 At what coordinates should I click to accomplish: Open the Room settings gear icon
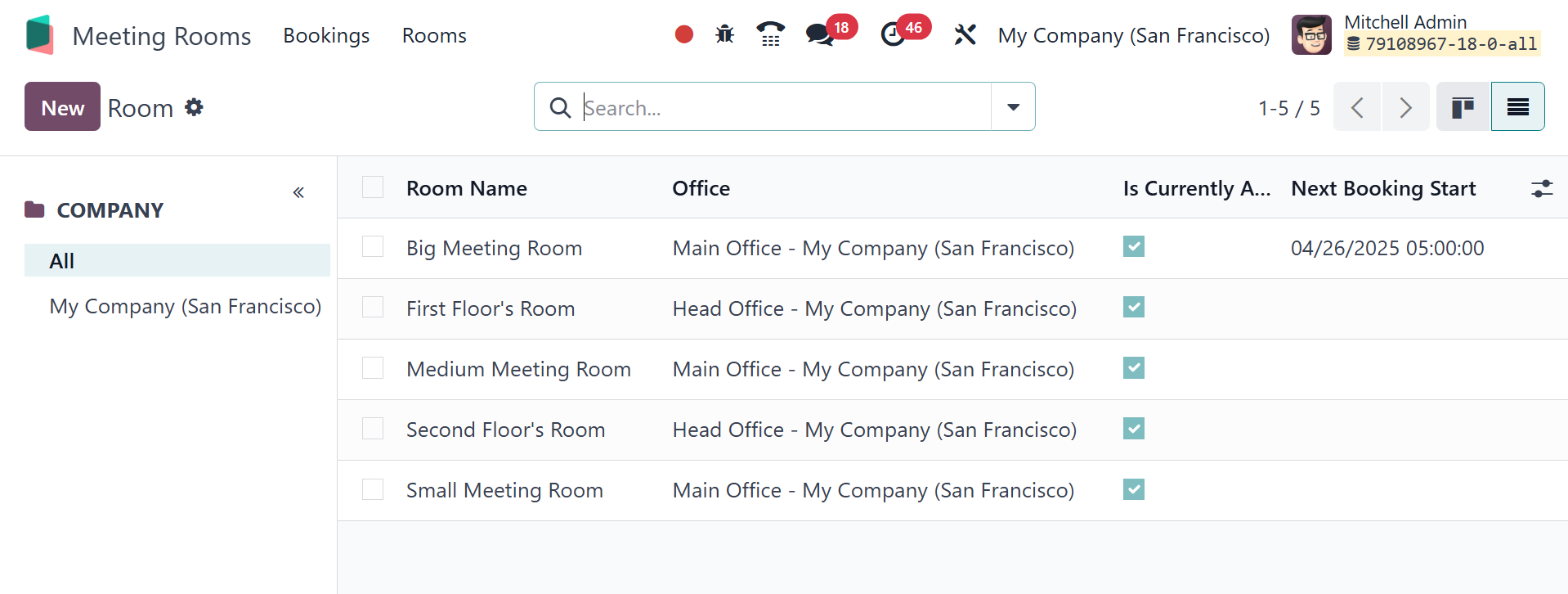(x=194, y=107)
